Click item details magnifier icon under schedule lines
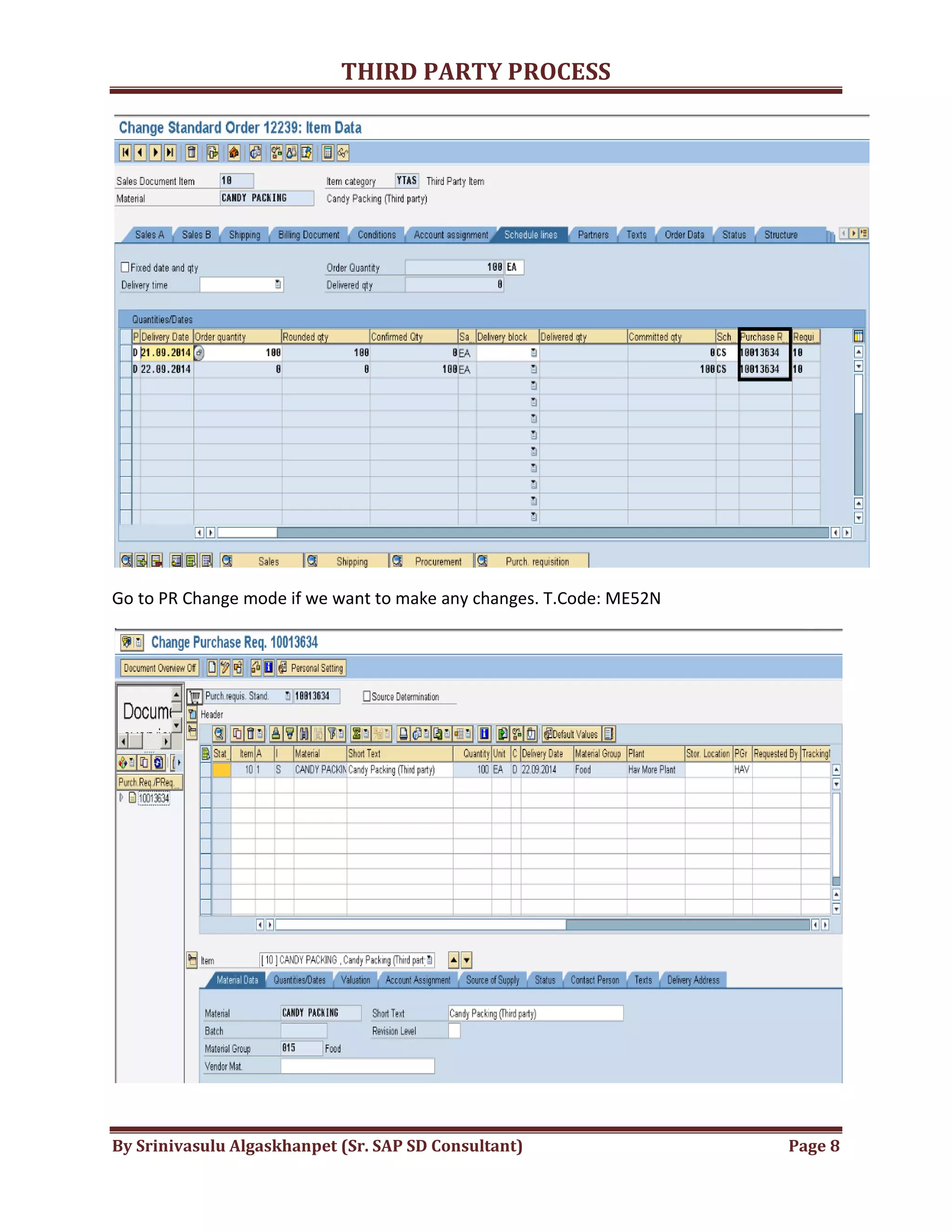Screen dimensions: 952x1232 126,561
